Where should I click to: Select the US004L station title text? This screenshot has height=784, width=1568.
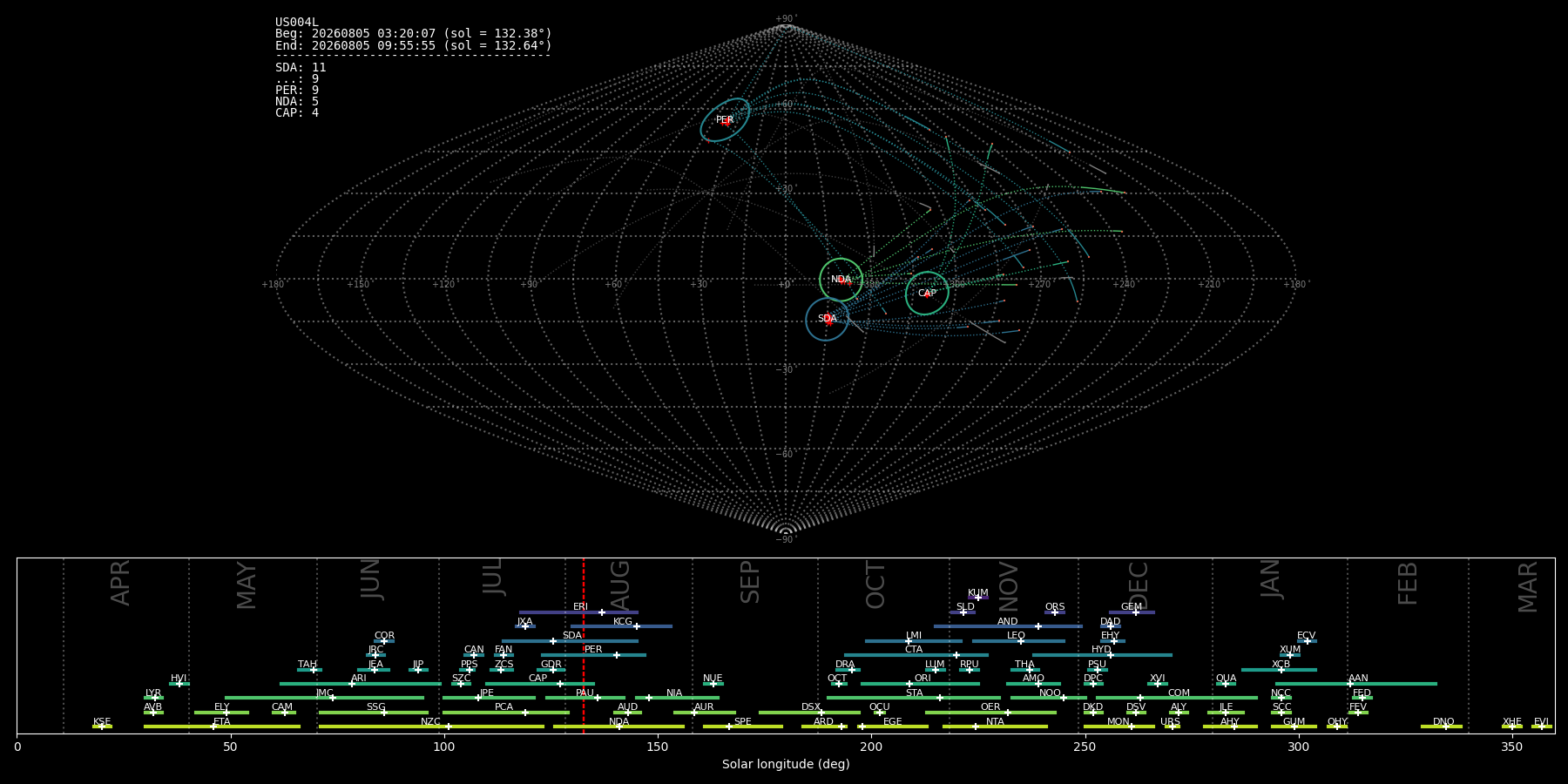point(297,23)
